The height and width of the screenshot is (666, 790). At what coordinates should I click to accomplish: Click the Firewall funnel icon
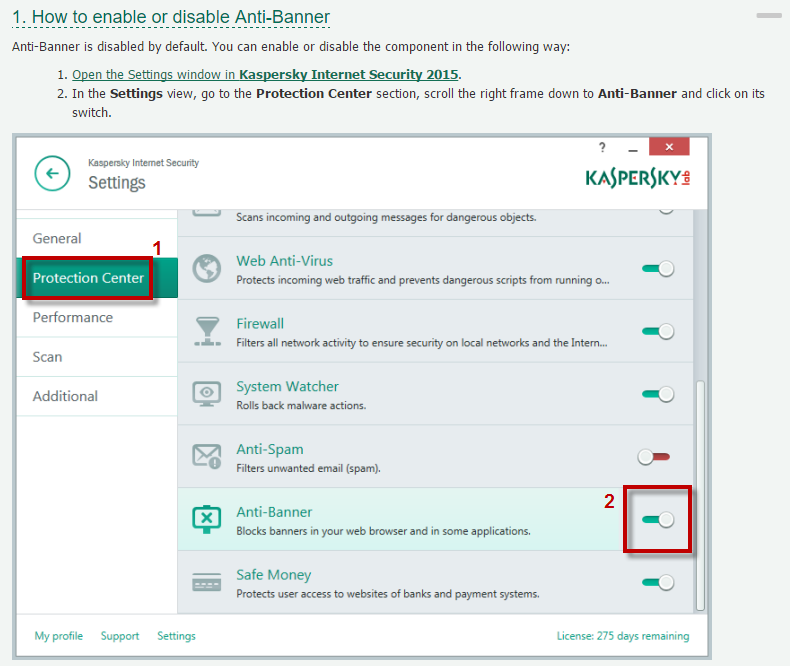(x=207, y=331)
